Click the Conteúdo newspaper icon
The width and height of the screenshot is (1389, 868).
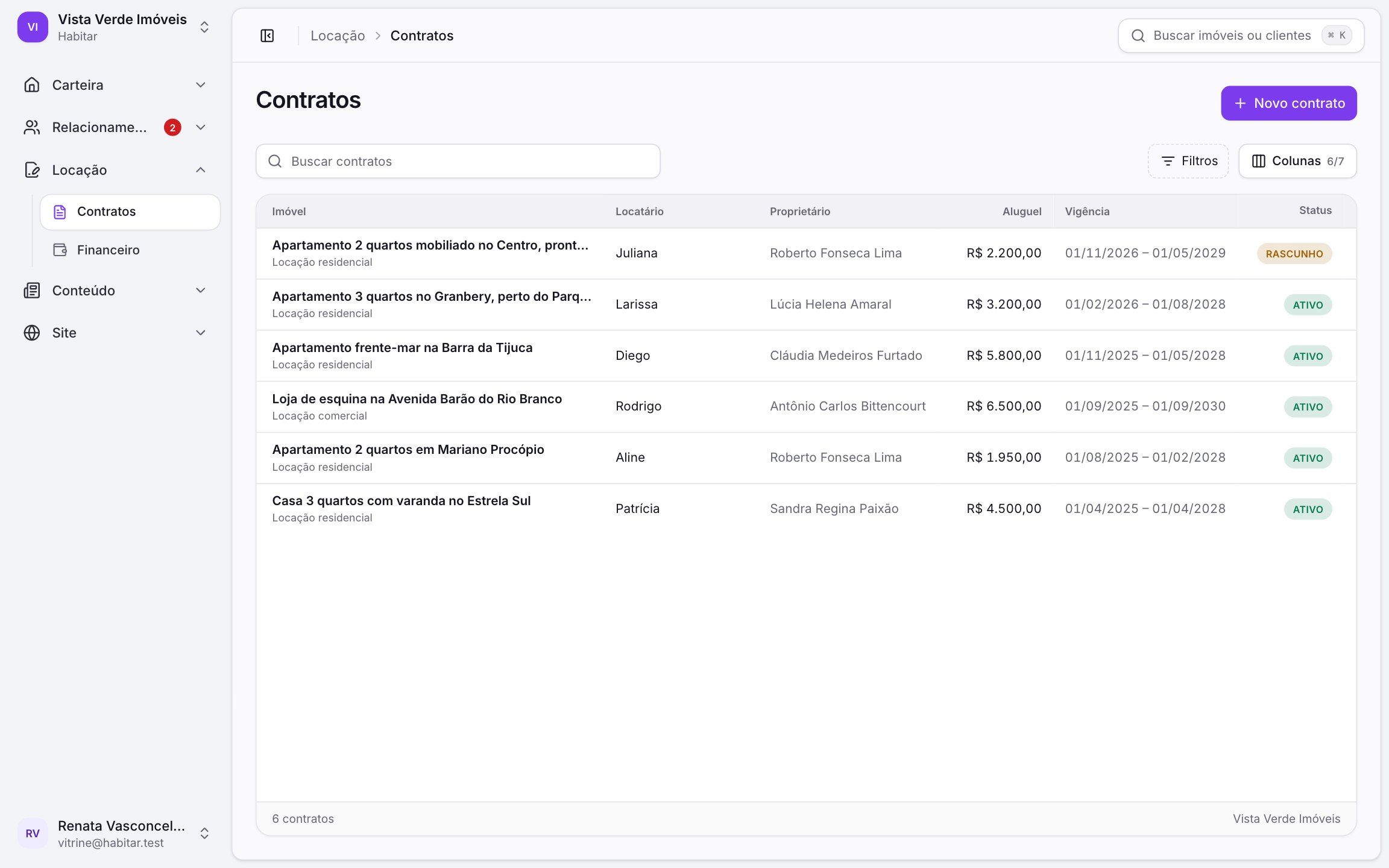pyautogui.click(x=32, y=291)
